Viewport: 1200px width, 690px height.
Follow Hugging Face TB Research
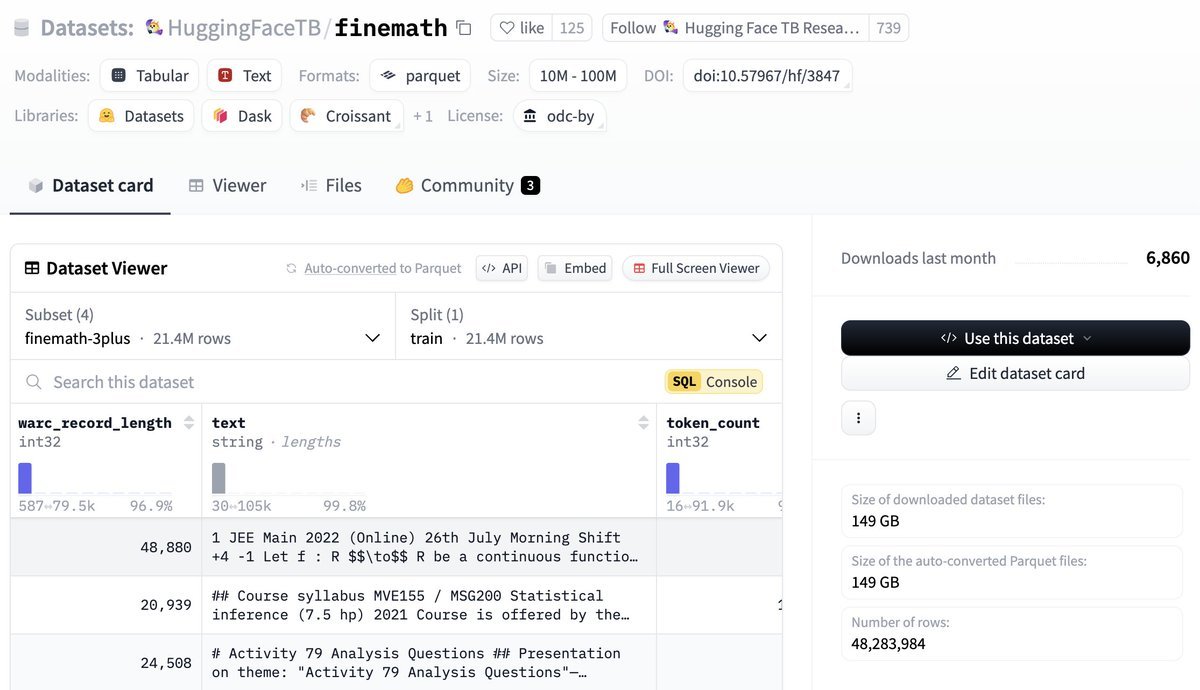point(735,28)
